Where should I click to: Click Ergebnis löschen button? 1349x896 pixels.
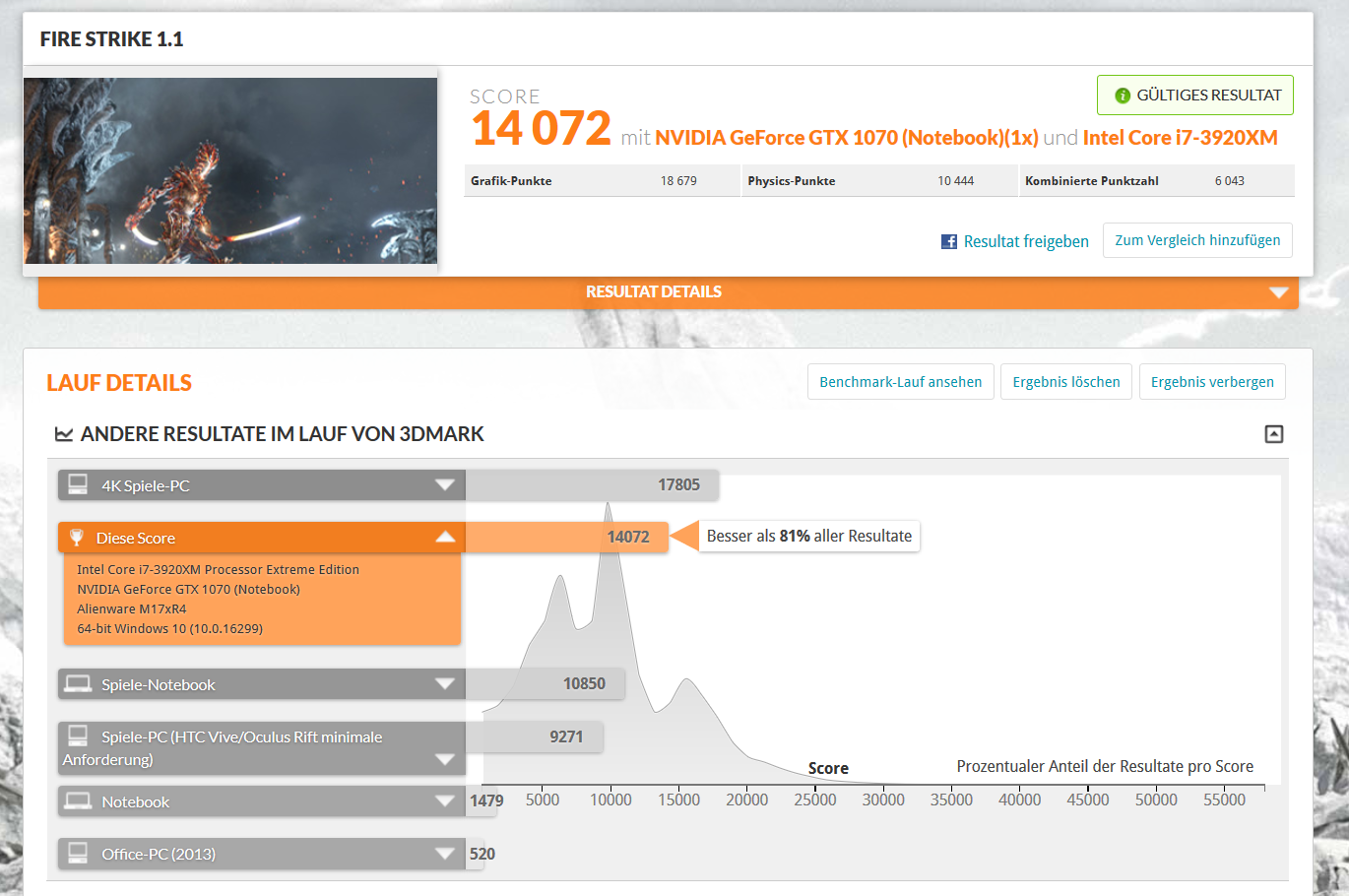(1066, 382)
